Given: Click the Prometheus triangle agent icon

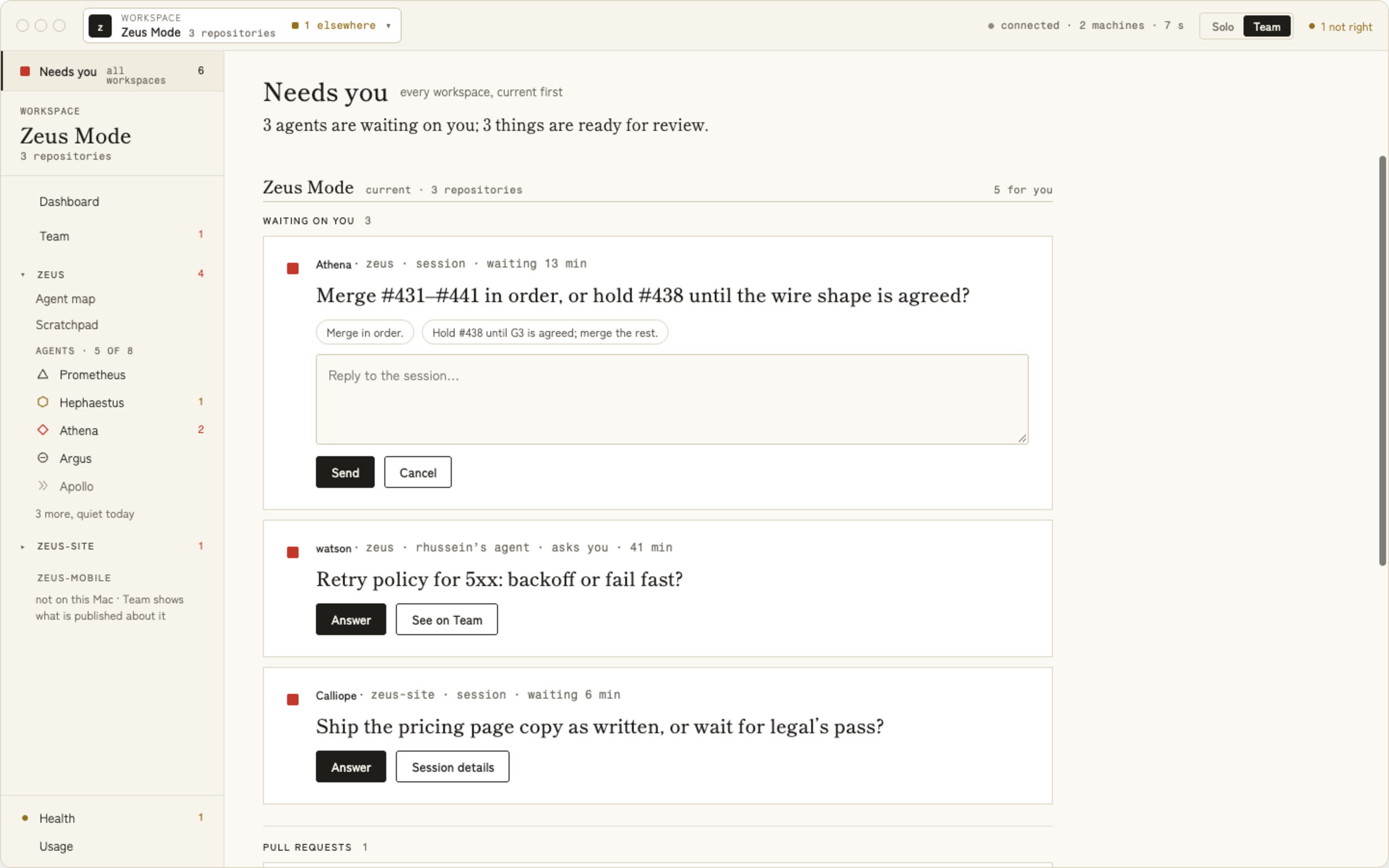Looking at the screenshot, I should click(42, 374).
